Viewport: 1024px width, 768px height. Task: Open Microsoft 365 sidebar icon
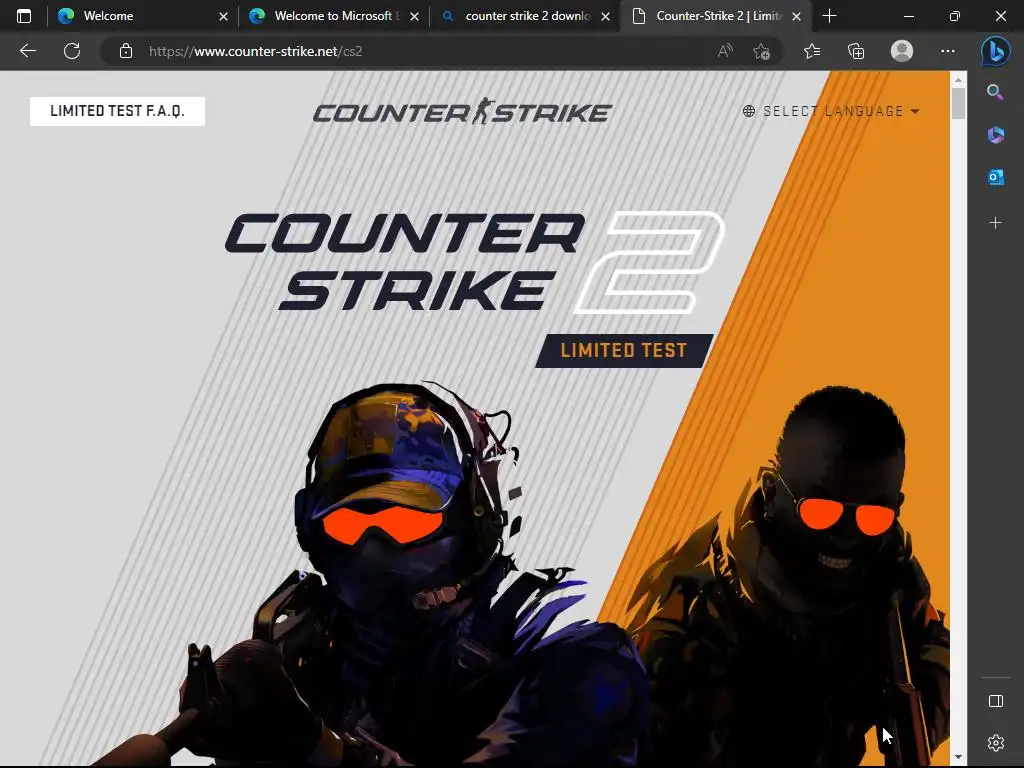coord(995,135)
